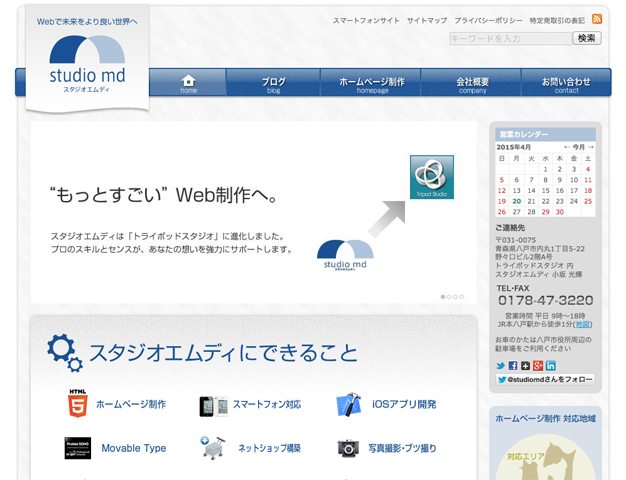Open the ネットショップ構築 service link
Screen dimensions: 626x480
(269, 448)
